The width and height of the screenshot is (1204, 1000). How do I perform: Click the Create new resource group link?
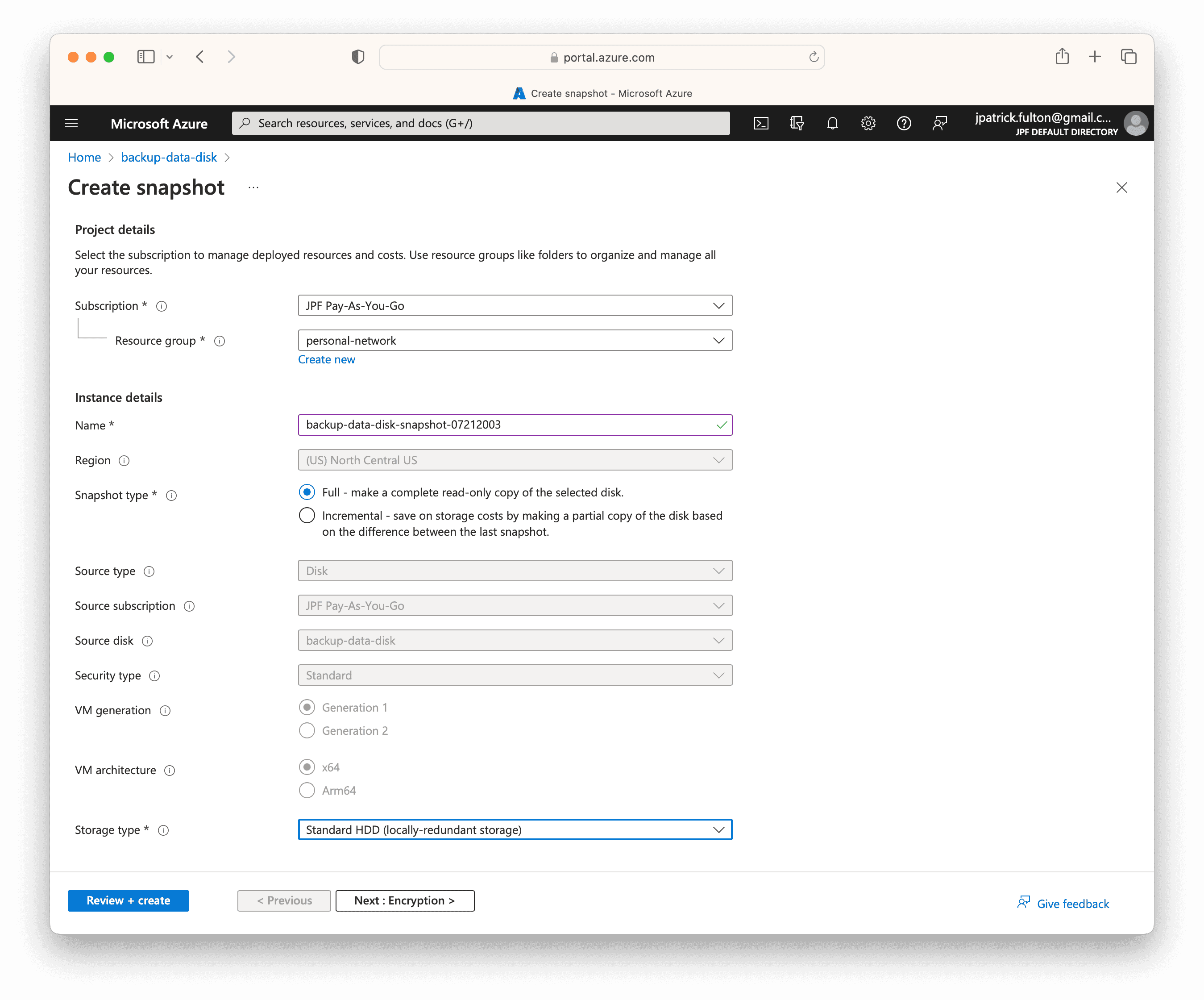click(326, 359)
